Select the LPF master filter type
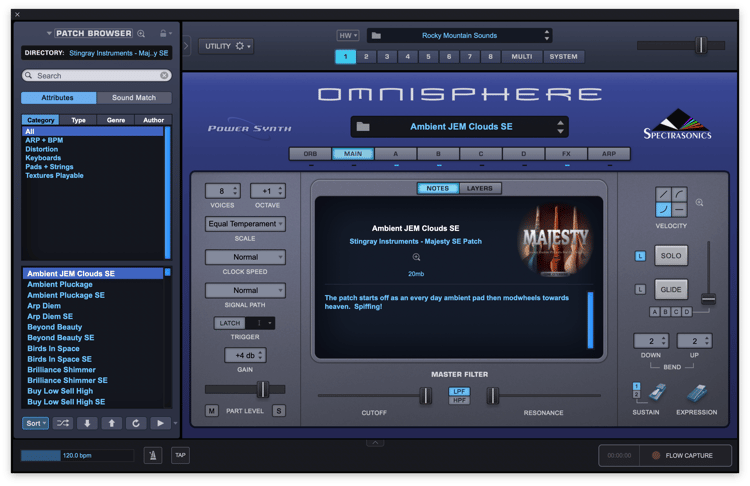 [459, 391]
